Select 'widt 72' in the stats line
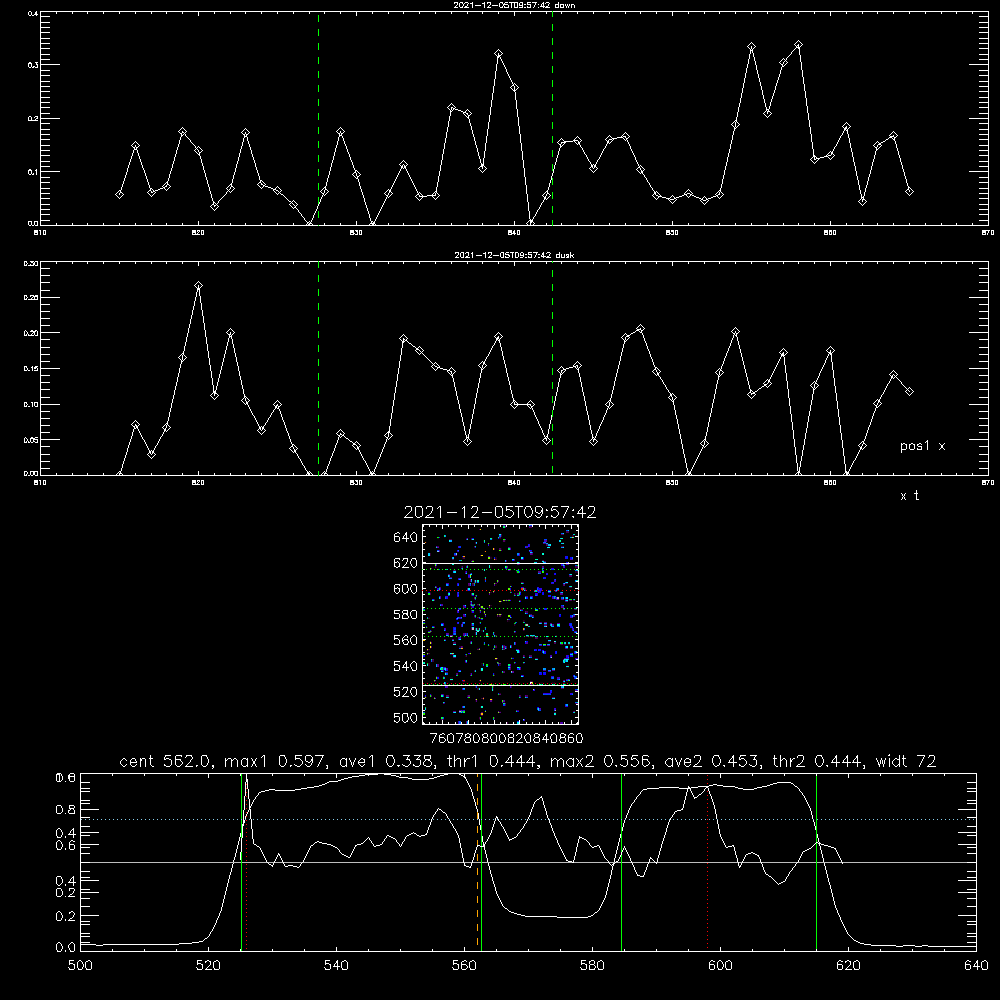 [906, 761]
